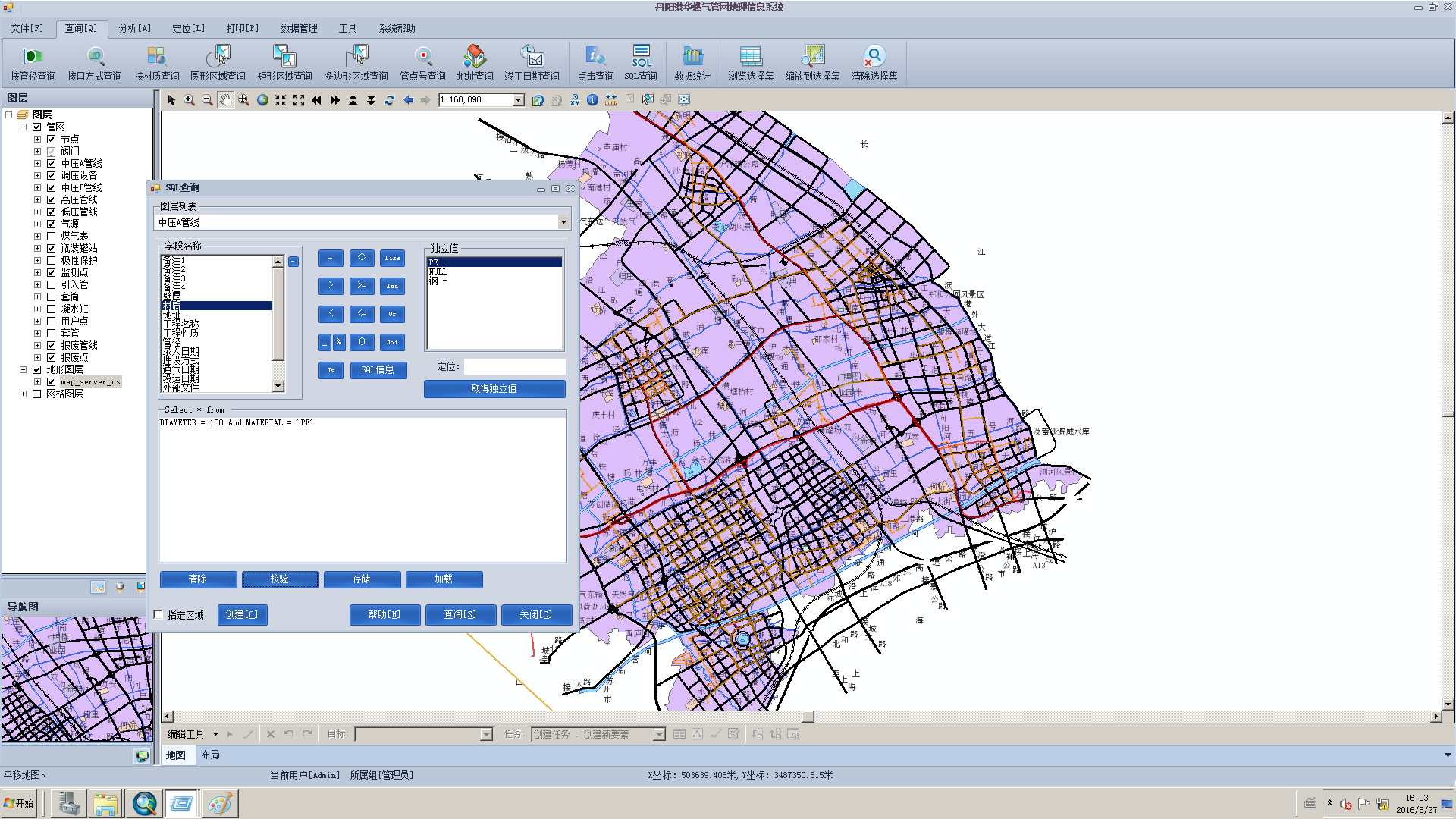Open the data statistics tool (数据统计)
This screenshot has width=1456, height=819.
pos(692,63)
